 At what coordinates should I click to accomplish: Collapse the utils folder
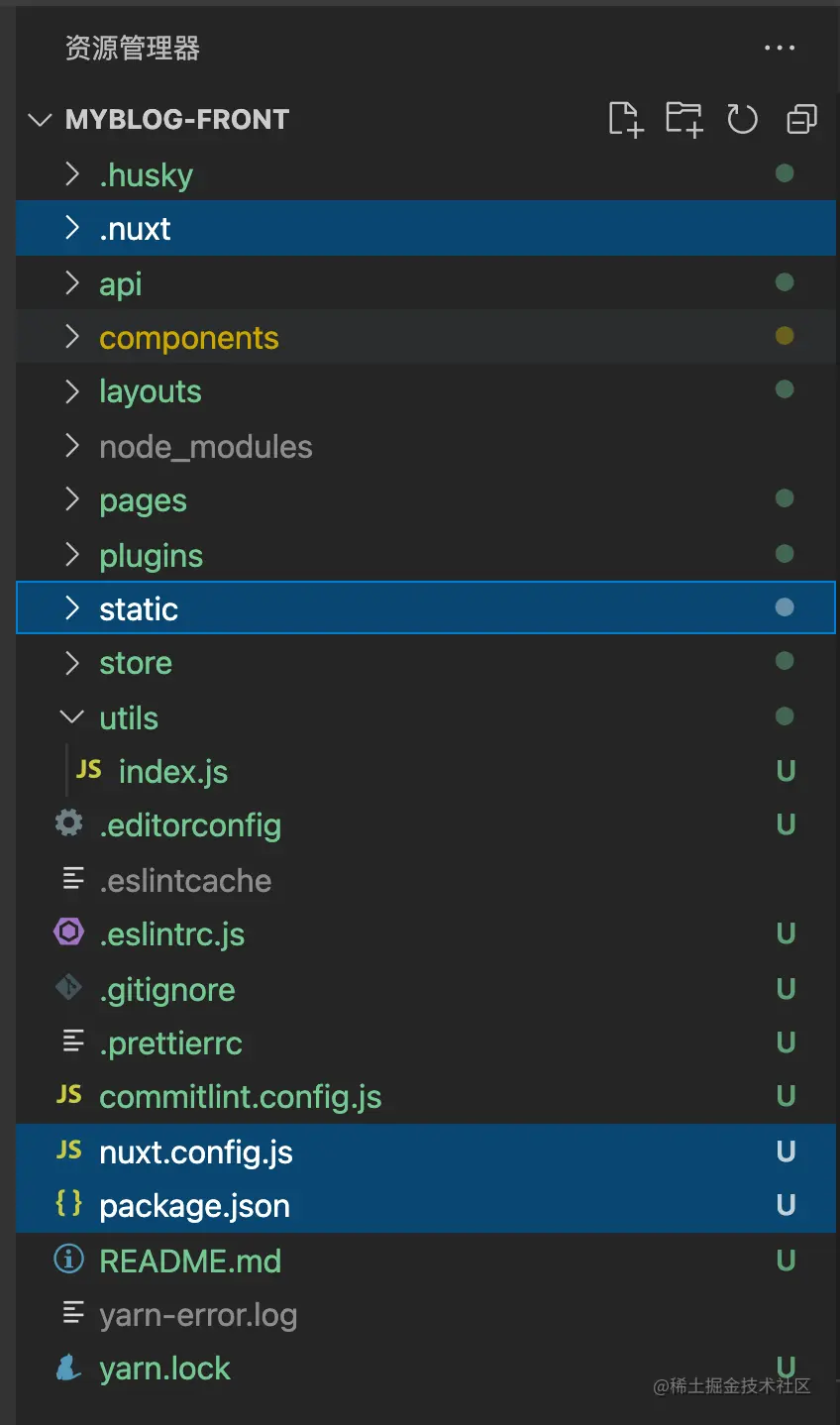pos(71,716)
